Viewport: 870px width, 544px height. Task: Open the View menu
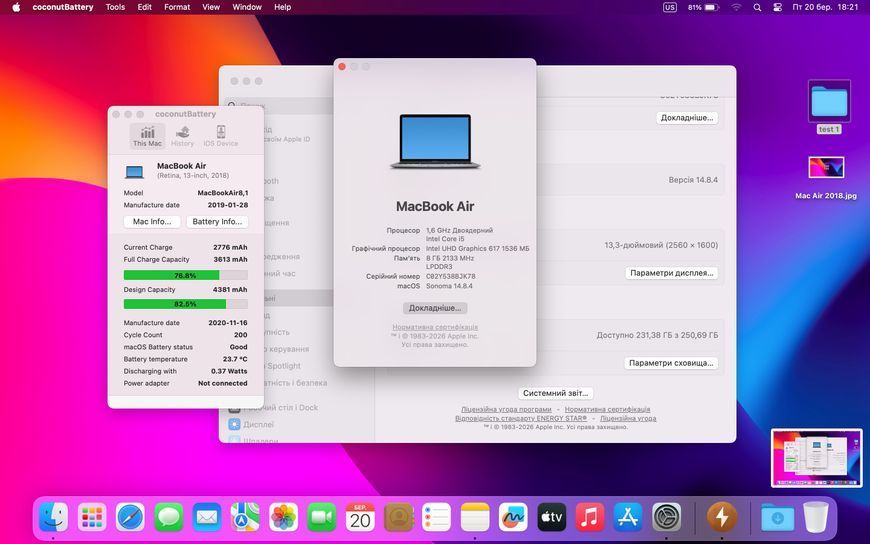[211, 7]
